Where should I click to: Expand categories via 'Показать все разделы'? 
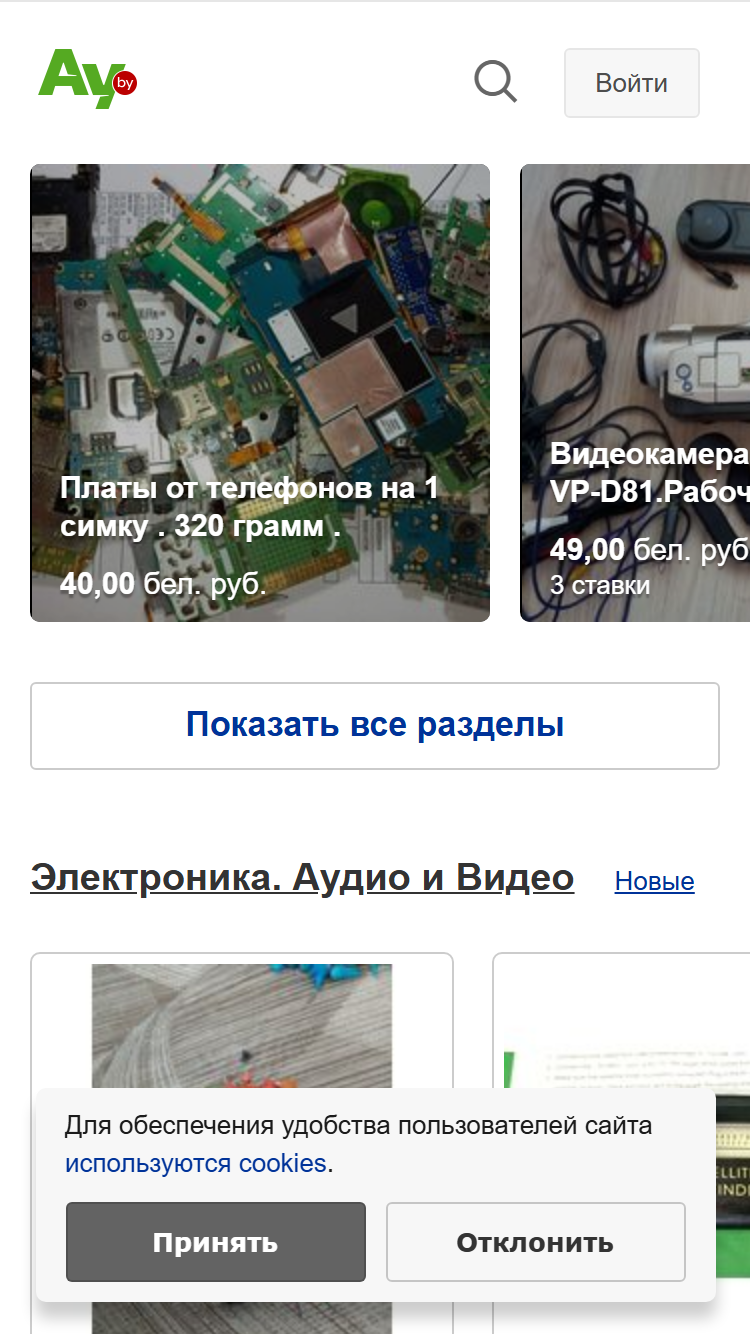375,726
